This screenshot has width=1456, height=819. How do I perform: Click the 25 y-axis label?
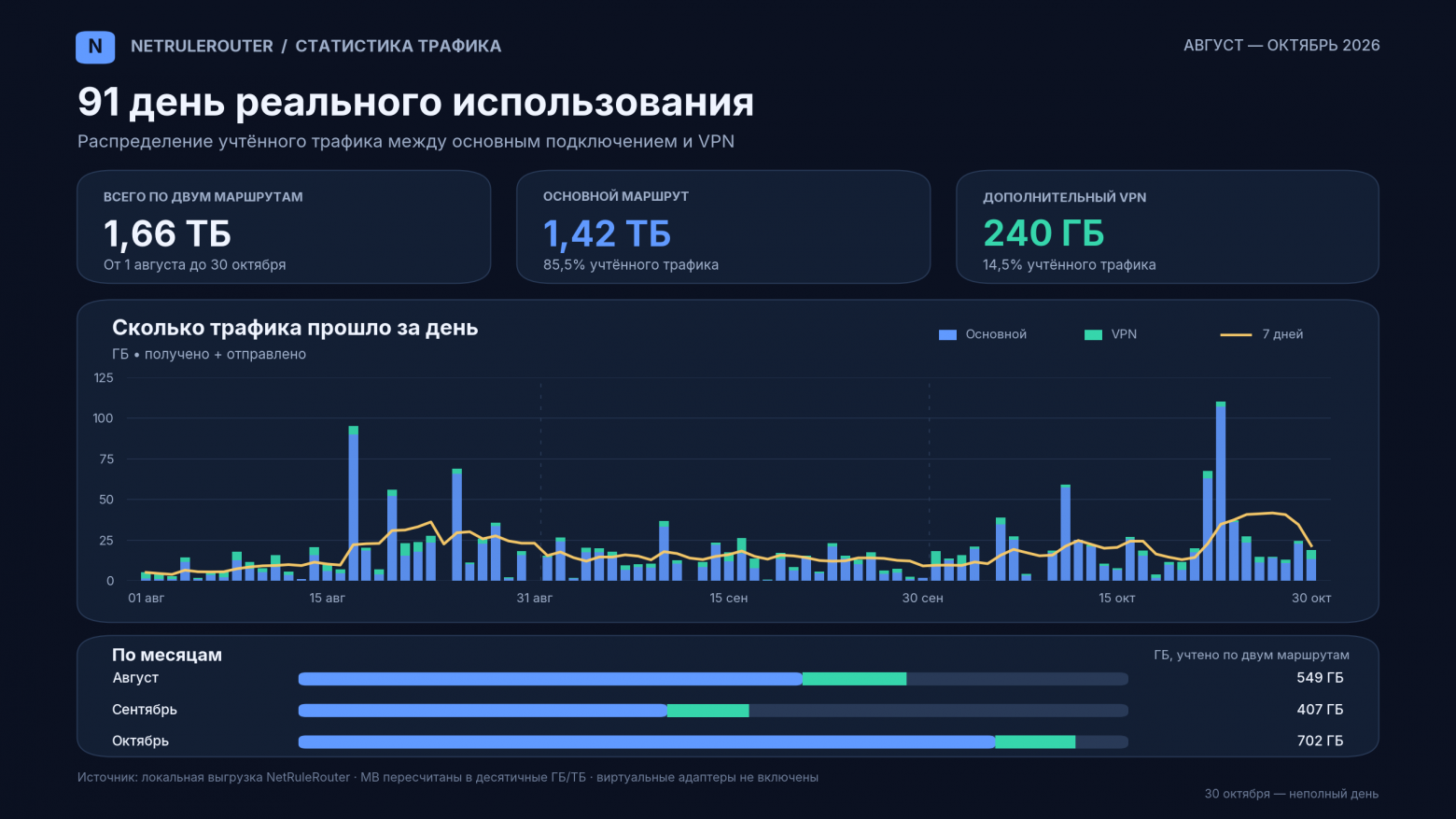coord(106,541)
